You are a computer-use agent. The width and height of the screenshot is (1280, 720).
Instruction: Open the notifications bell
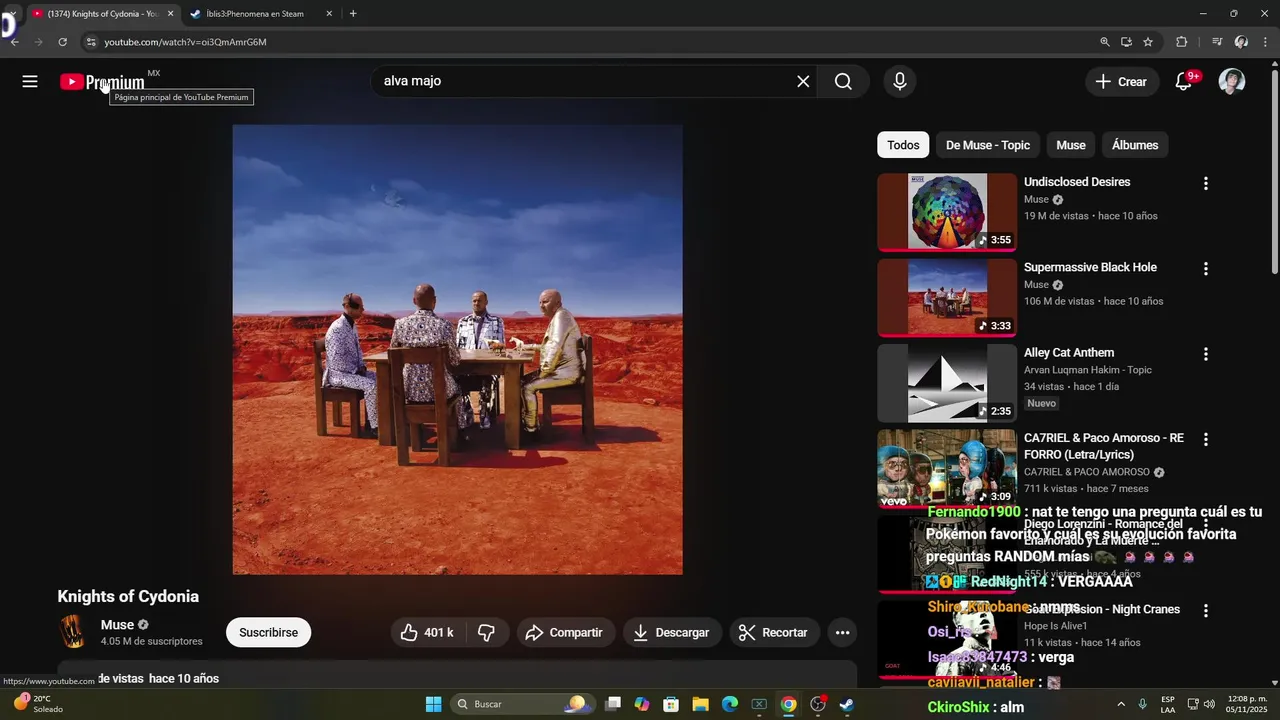click(1184, 82)
